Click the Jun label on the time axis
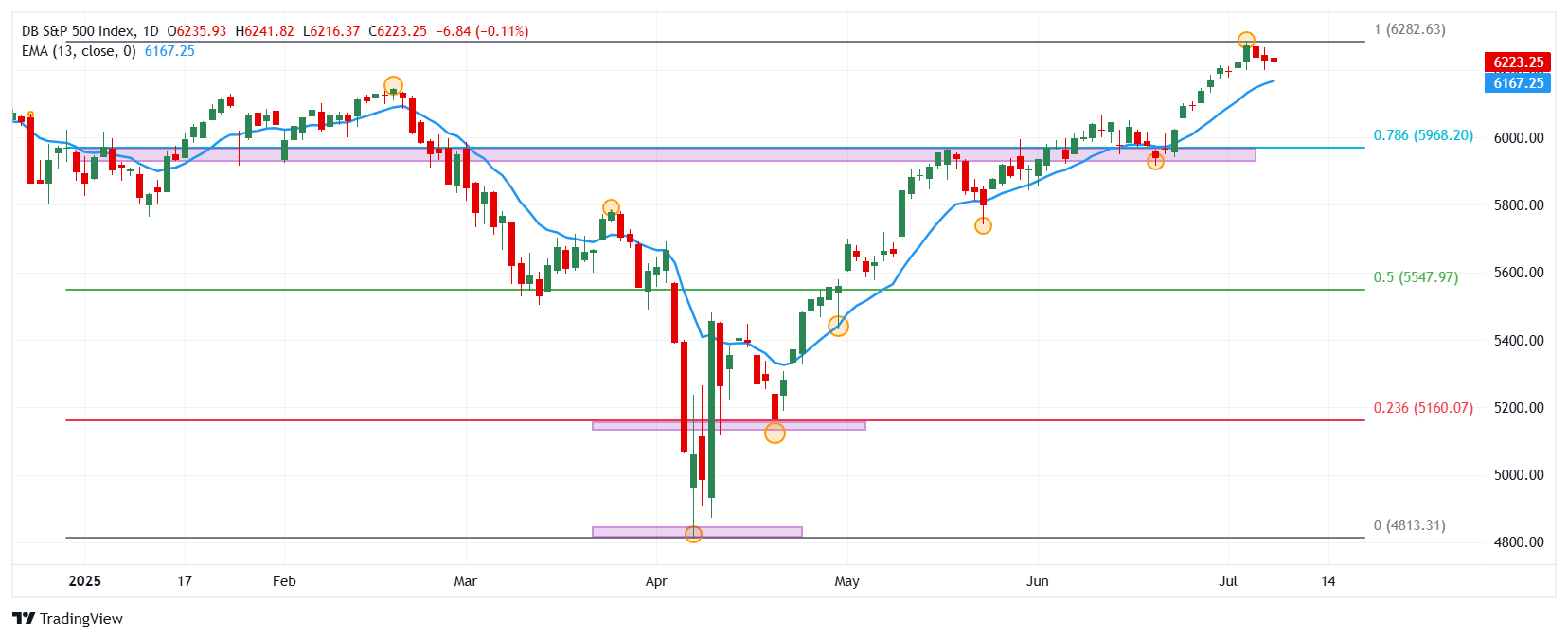The image size is (1568, 639). (x=1038, y=581)
